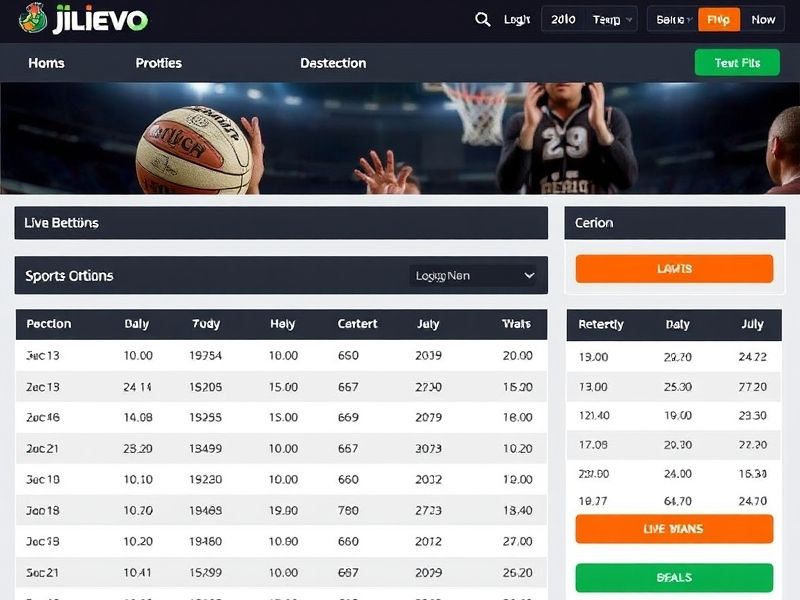Go to the Homs navigation tab
The image size is (800, 600).
pos(46,63)
